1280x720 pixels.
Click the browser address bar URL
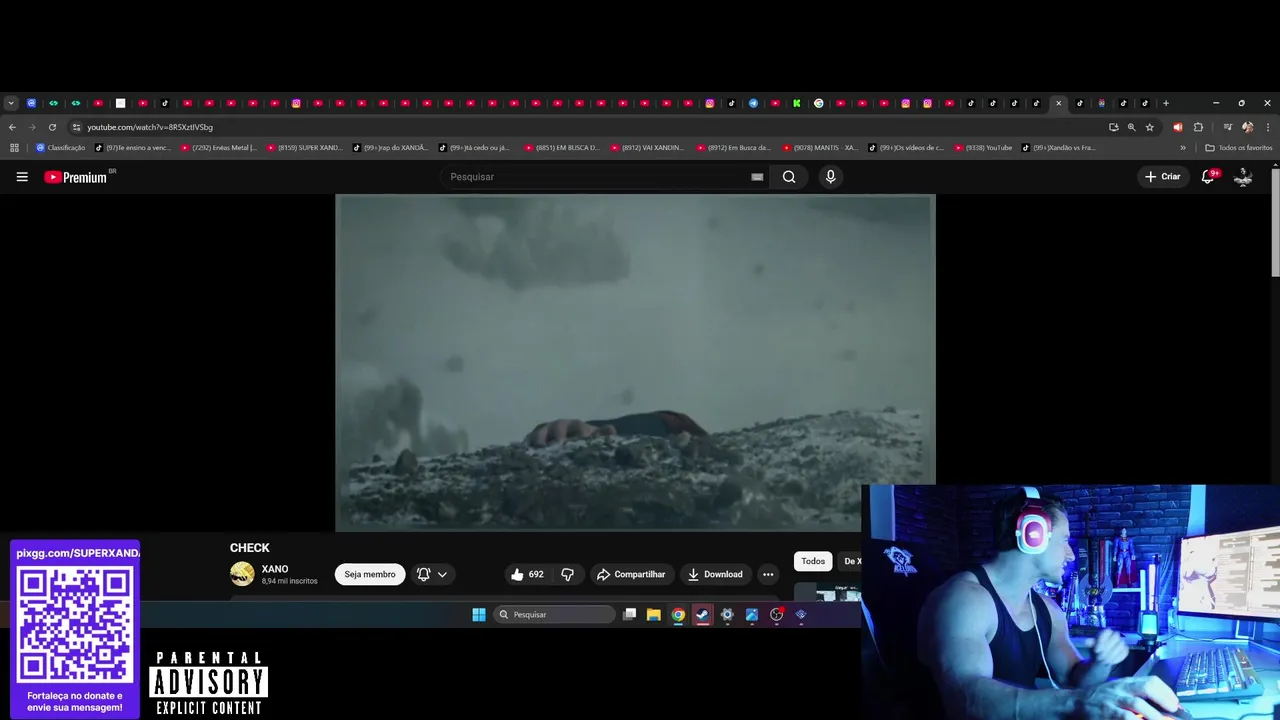[x=150, y=127]
